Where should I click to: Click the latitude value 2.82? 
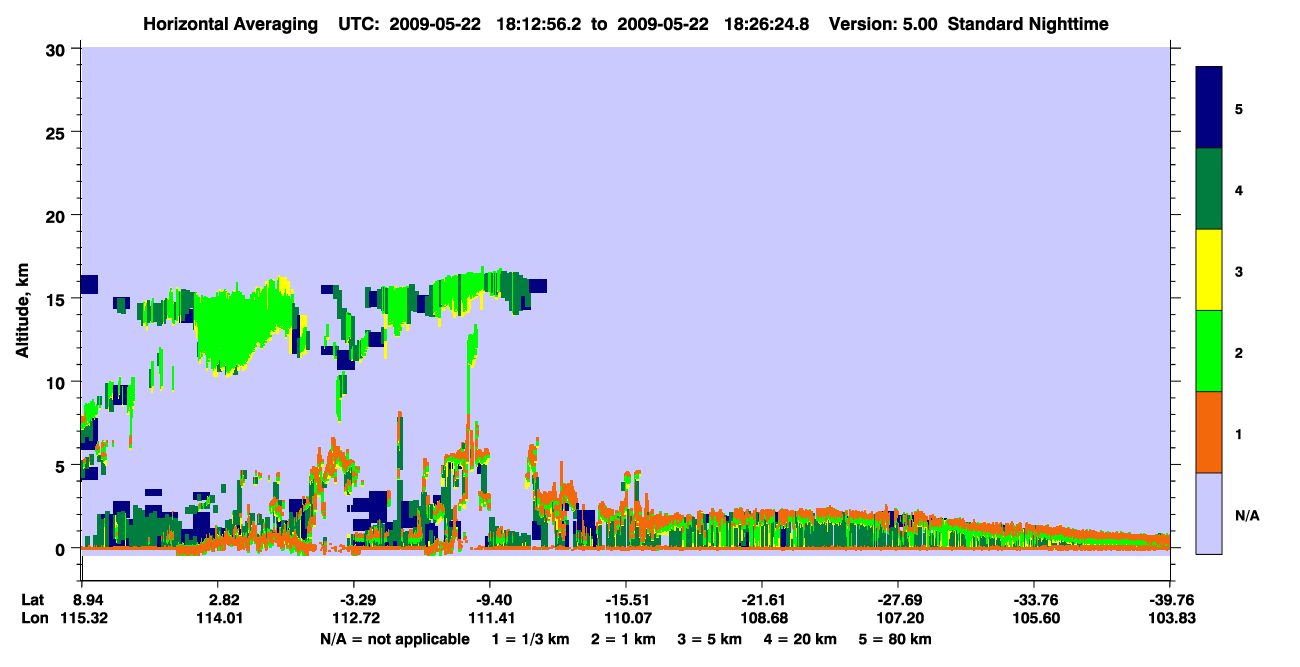tap(217, 600)
